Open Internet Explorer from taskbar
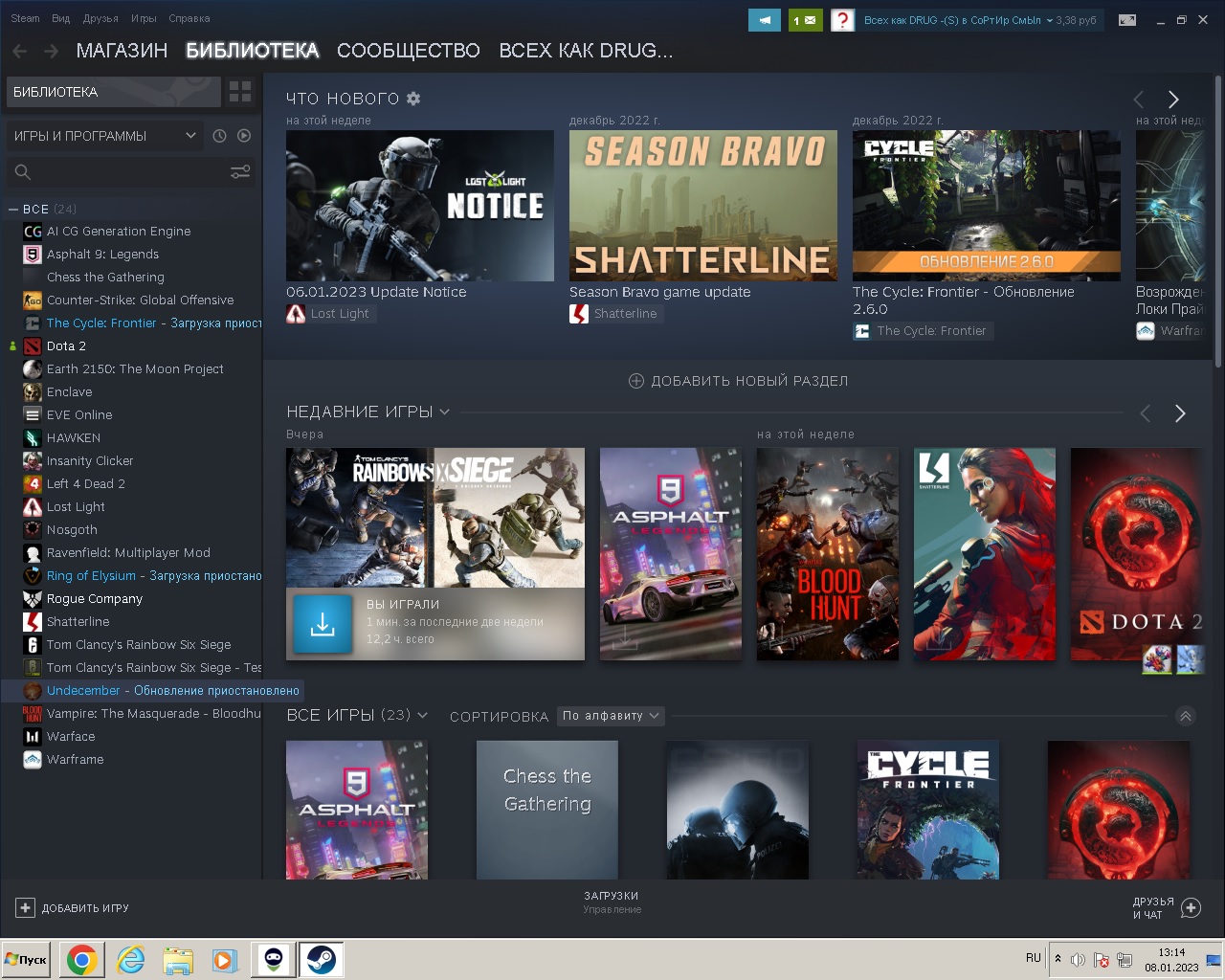The height and width of the screenshot is (980, 1225). pyautogui.click(x=130, y=959)
